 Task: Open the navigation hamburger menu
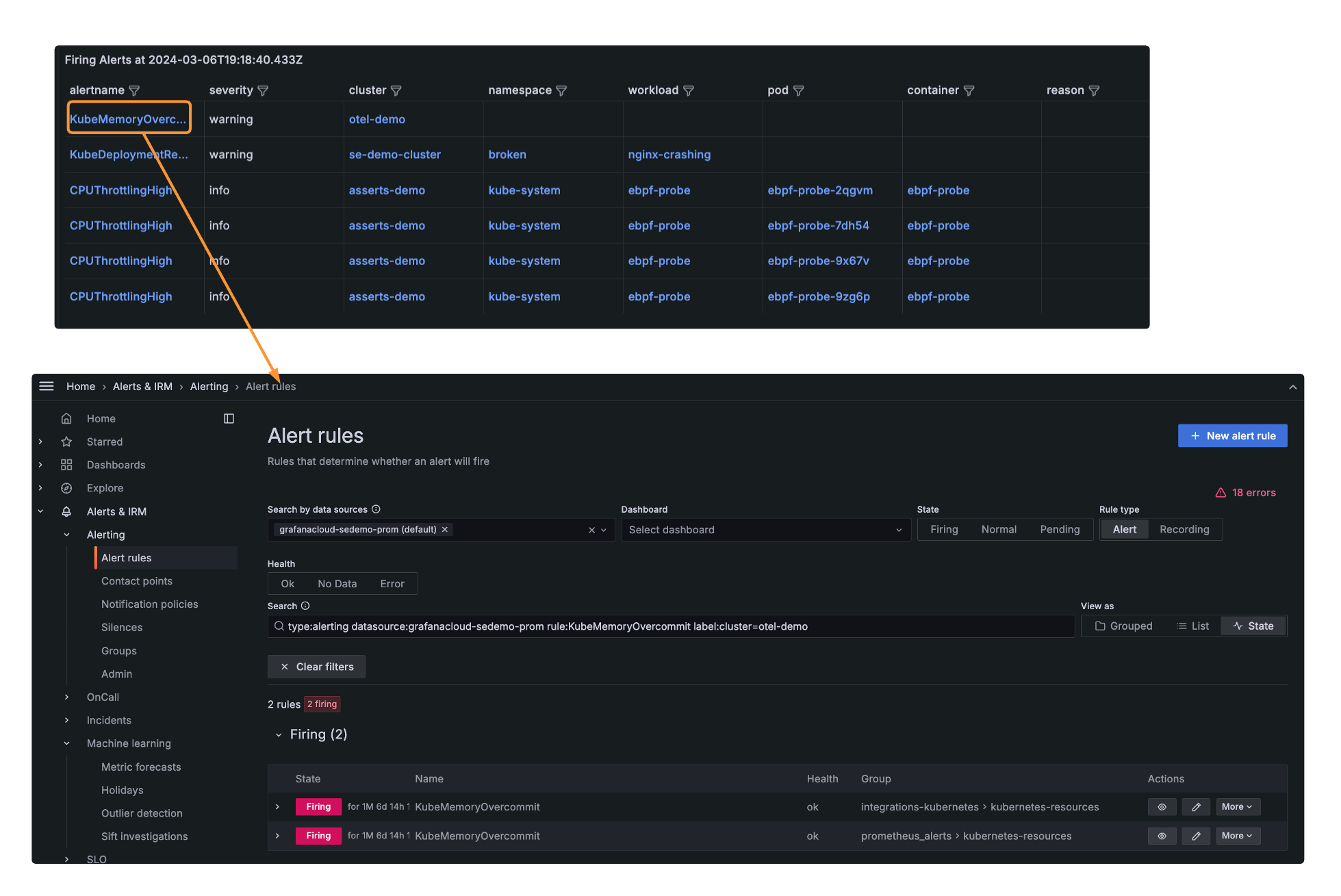click(46, 386)
